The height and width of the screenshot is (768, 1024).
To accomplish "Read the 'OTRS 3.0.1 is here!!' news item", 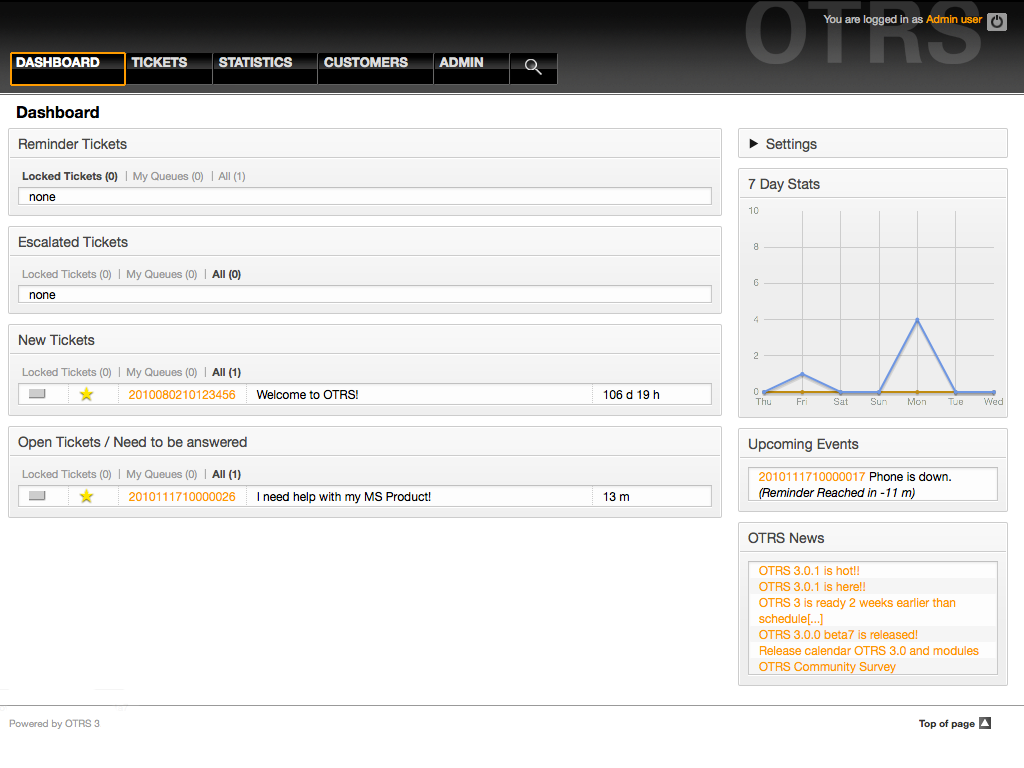I will pos(812,586).
